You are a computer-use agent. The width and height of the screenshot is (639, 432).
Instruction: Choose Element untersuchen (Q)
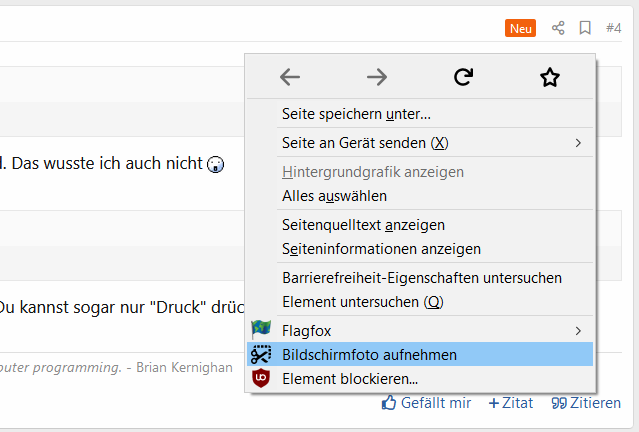[362, 301]
